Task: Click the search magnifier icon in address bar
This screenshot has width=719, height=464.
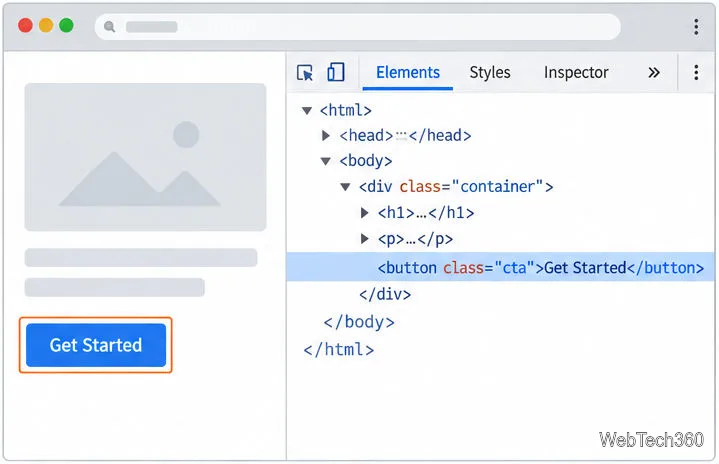Action: (109, 27)
